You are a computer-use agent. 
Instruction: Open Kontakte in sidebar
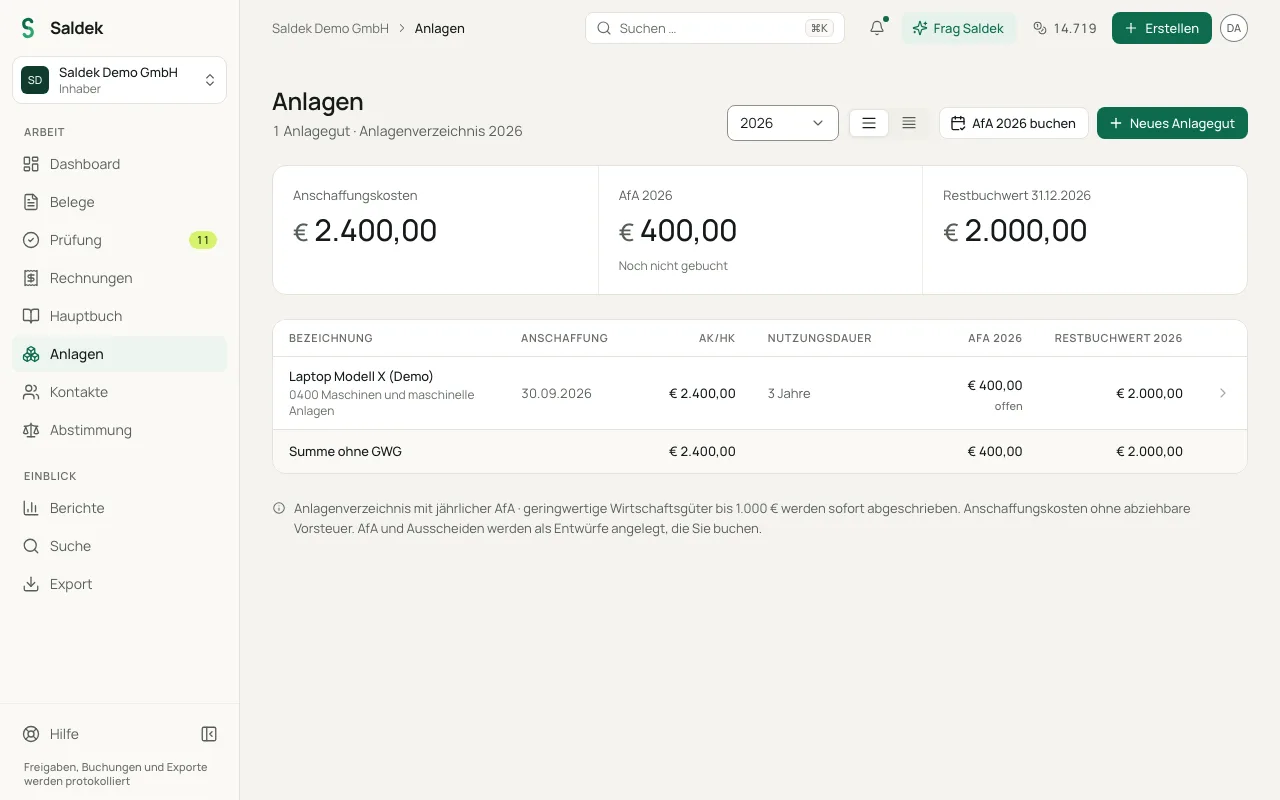pyautogui.click(x=119, y=392)
